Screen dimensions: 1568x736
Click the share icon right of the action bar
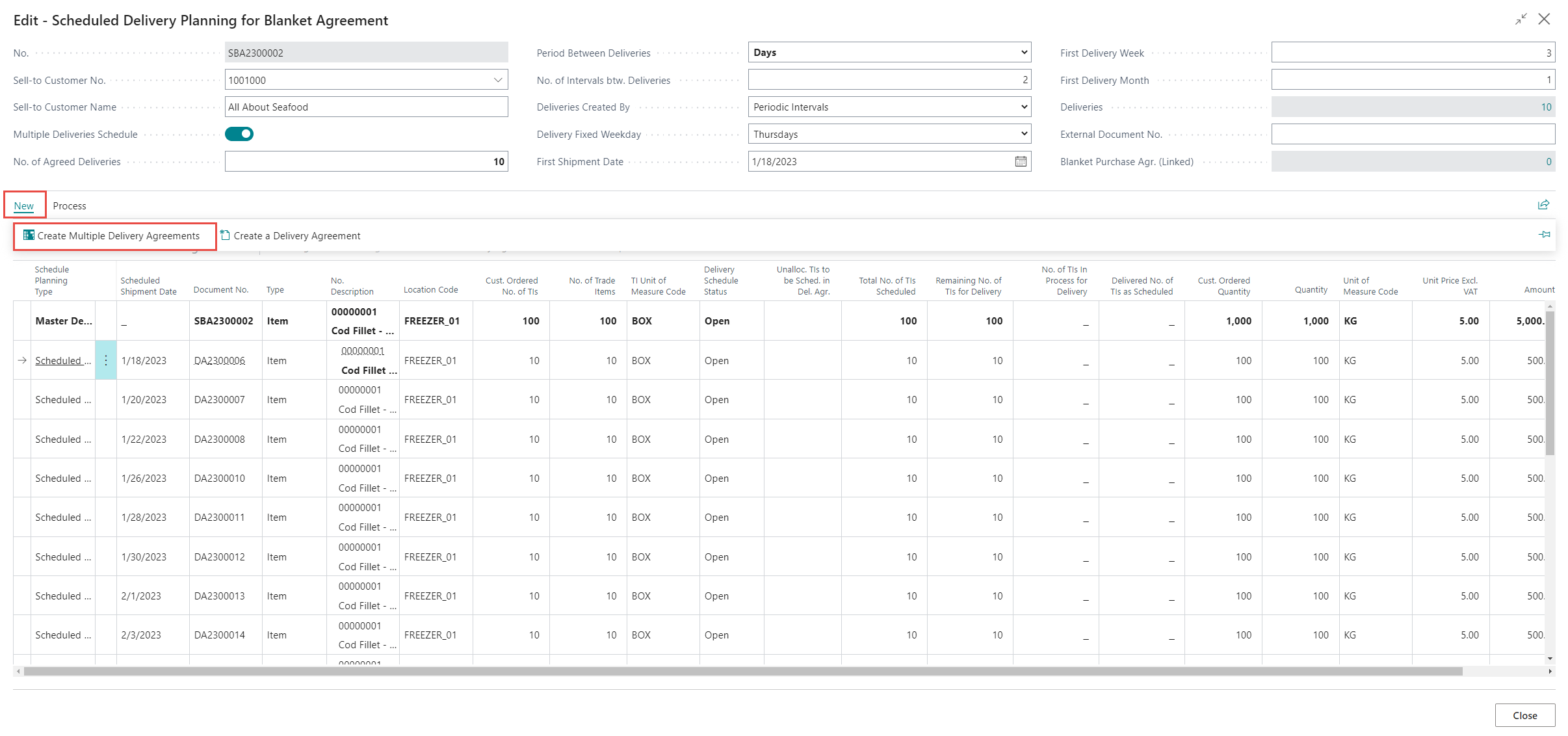tap(1543, 205)
